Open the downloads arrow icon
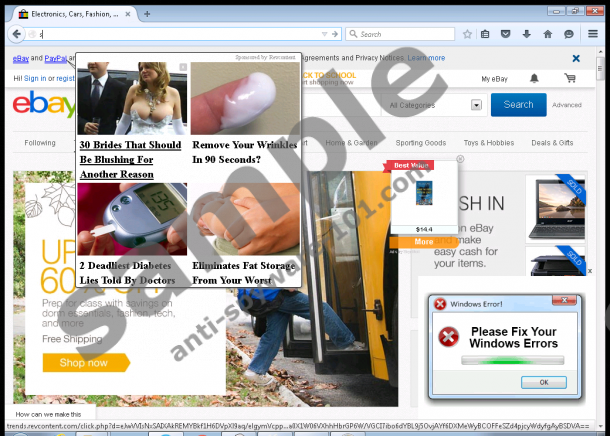This screenshot has height=436, width=610. click(x=527, y=34)
